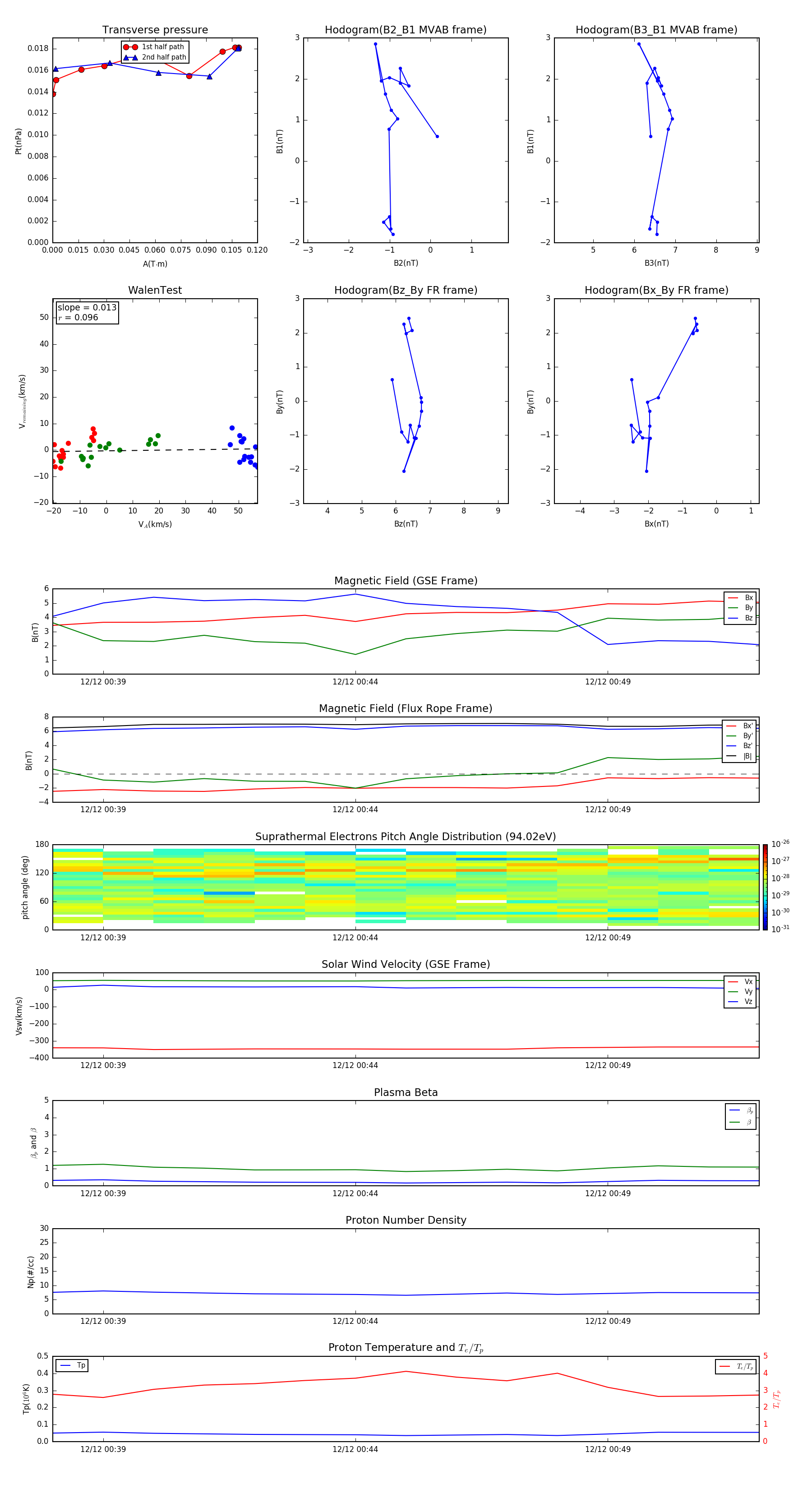The height and width of the screenshot is (1489, 812).
Task: Click the 'VA(km/s)' x-axis label in WalenTest
Action: tap(155, 524)
